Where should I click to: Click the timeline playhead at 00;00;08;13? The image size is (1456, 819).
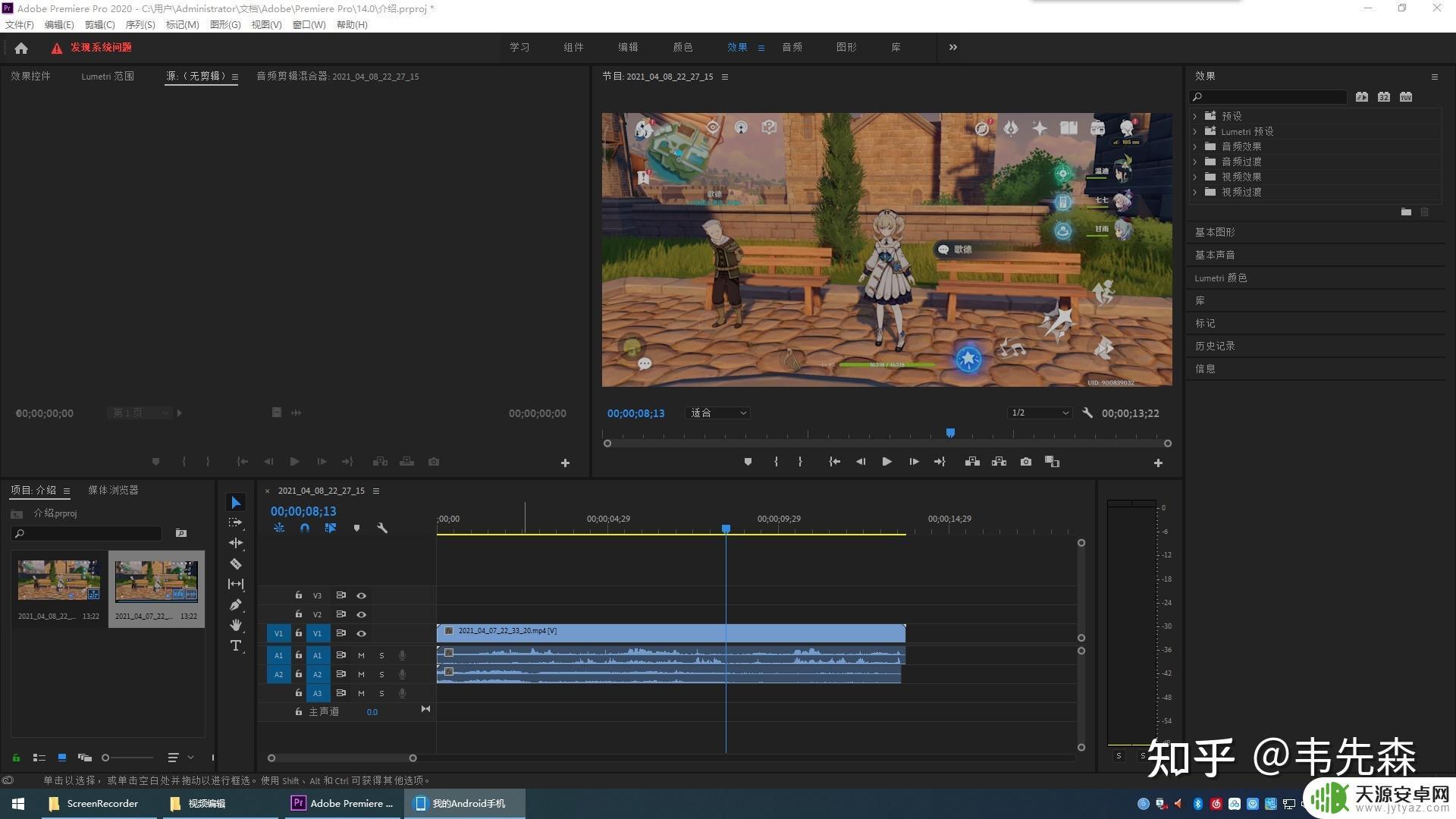(726, 529)
